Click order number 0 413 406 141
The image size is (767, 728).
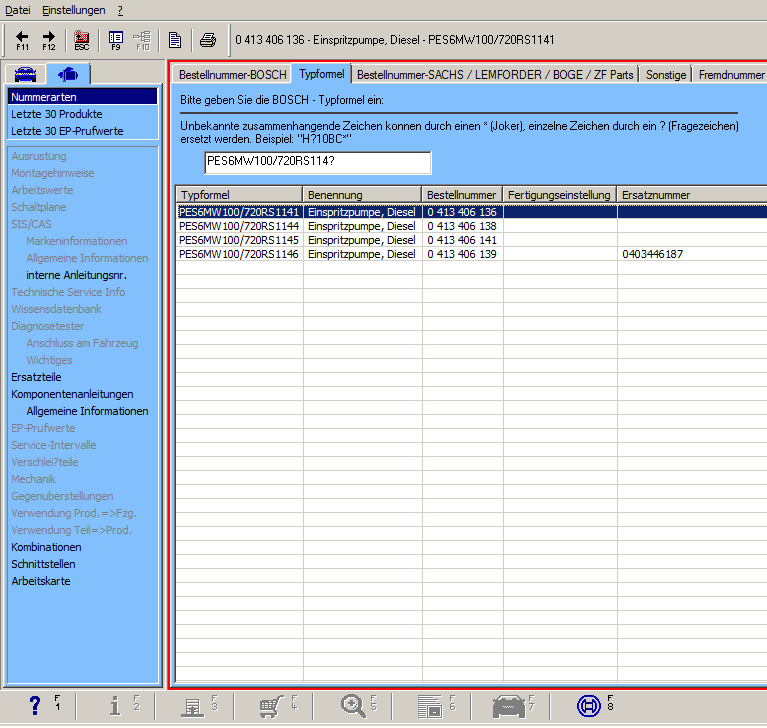tap(462, 240)
